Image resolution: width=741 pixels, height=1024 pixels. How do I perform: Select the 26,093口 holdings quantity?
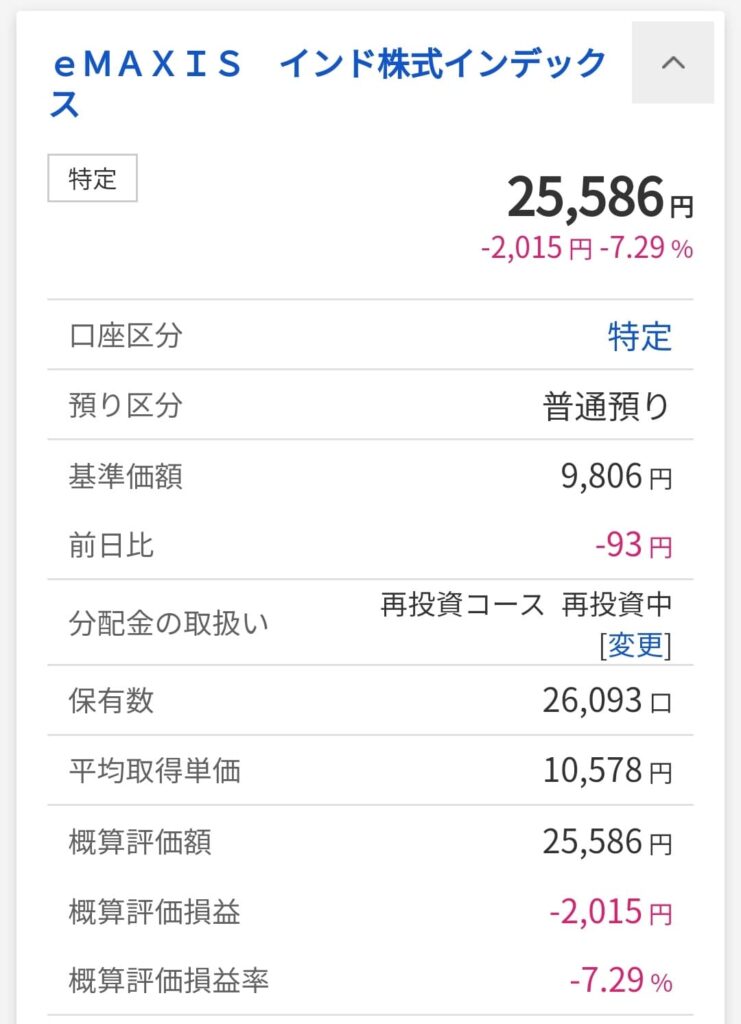pyautogui.click(x=607, y=701)
